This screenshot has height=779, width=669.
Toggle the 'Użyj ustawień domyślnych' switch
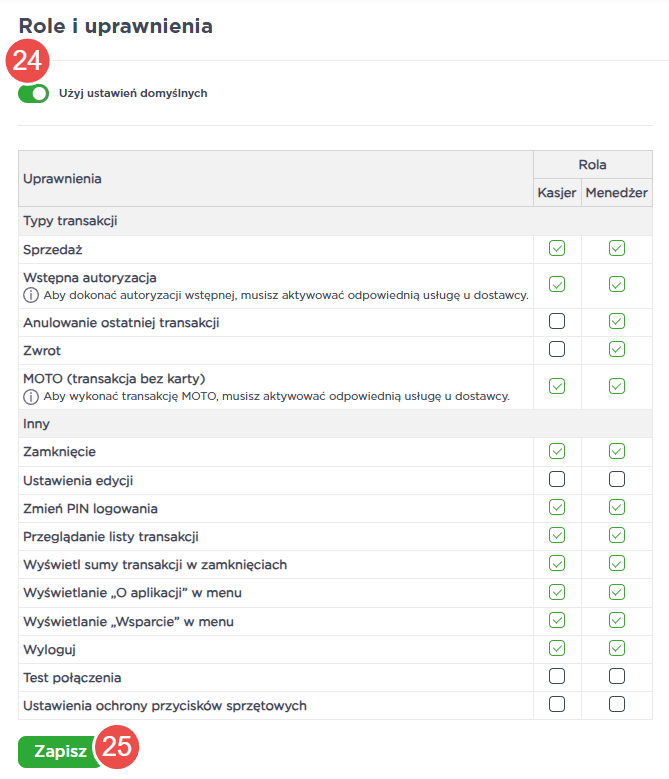pos(33,94)
